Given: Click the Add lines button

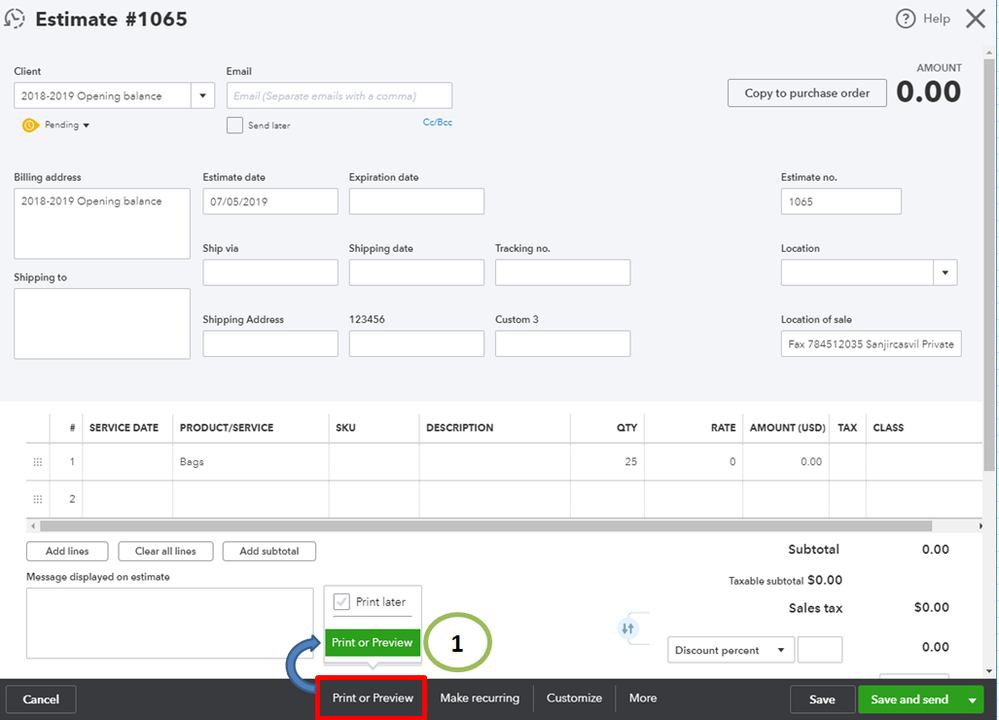Looking at the screenshot, I should pyautogui.click(x=67, y=551).
